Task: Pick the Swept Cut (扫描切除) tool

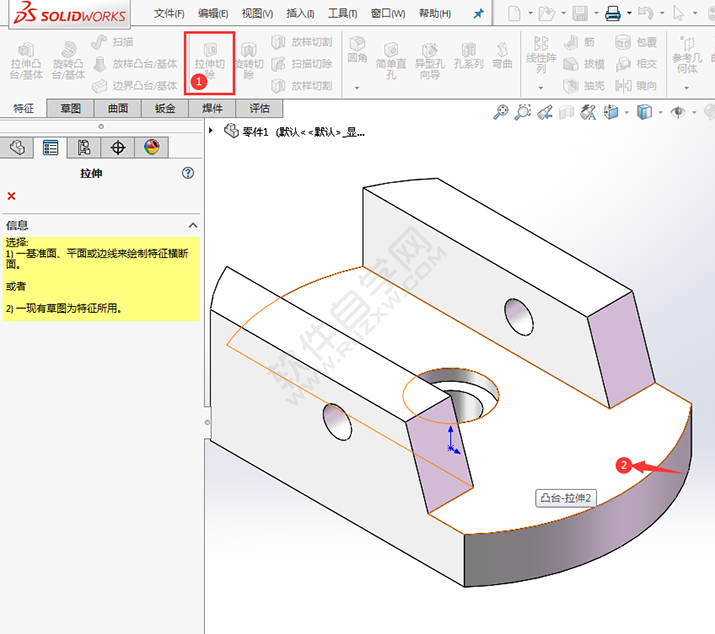Action: click(x=302, y=64)
